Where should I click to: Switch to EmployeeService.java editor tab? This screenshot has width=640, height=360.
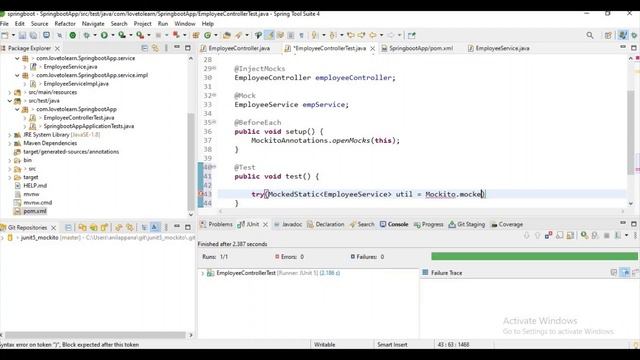[x=498, y=48]
